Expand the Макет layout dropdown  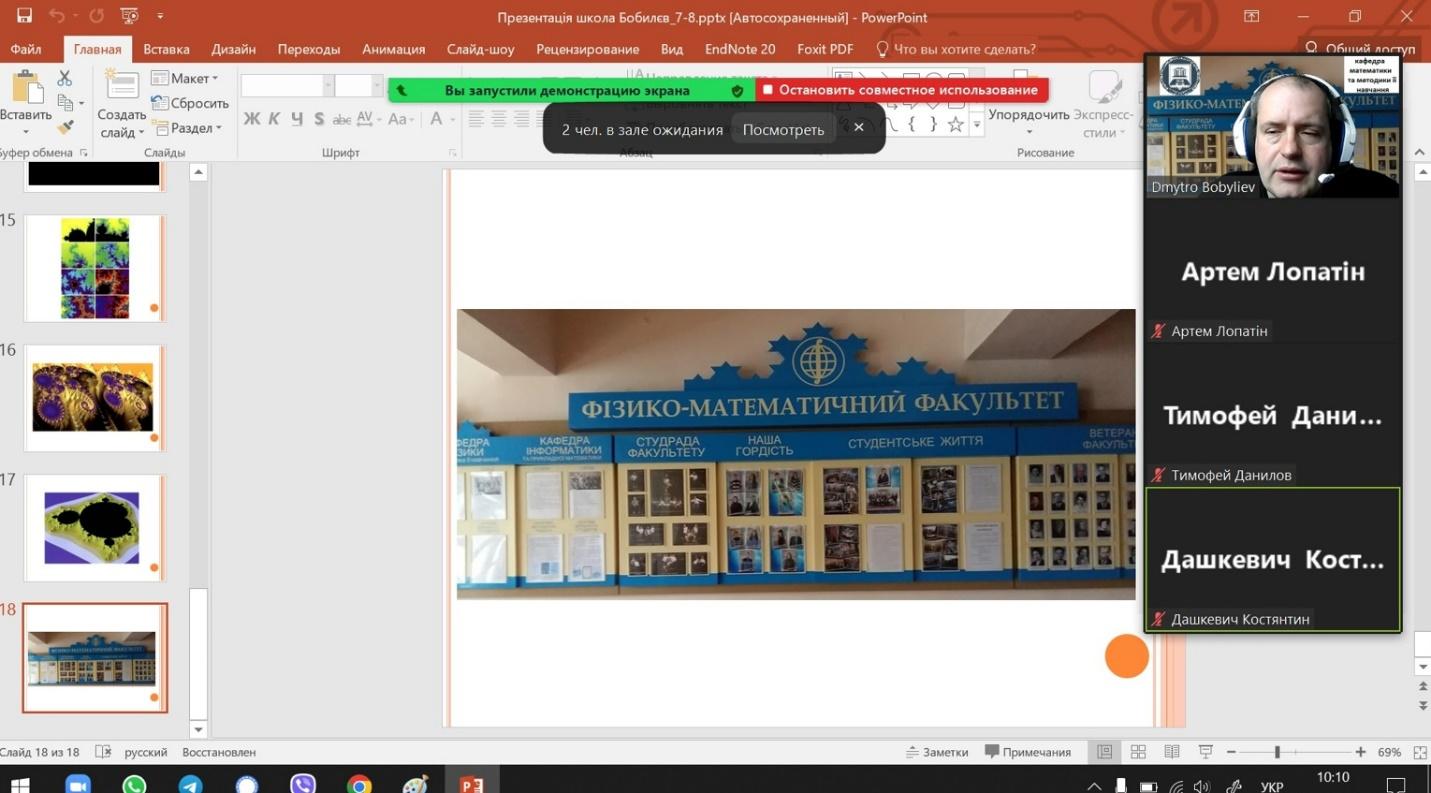[x=185, y=78]
